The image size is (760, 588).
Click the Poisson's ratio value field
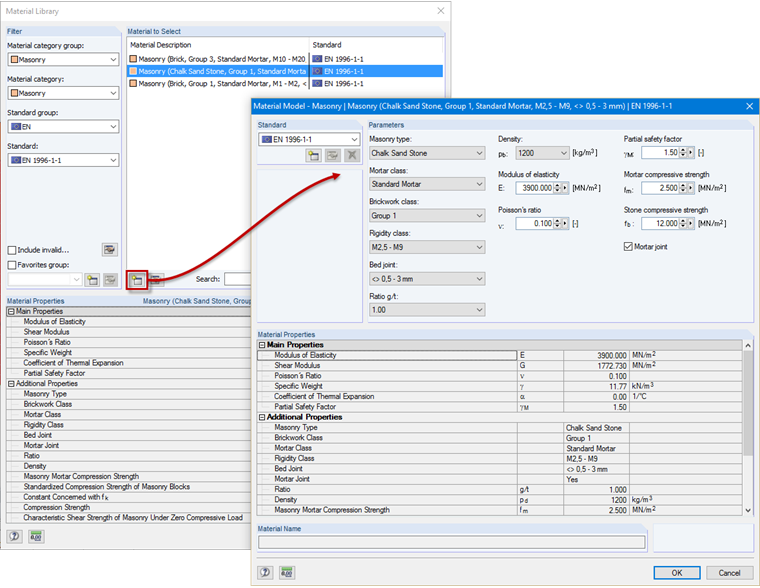click(x=534, y=223)
